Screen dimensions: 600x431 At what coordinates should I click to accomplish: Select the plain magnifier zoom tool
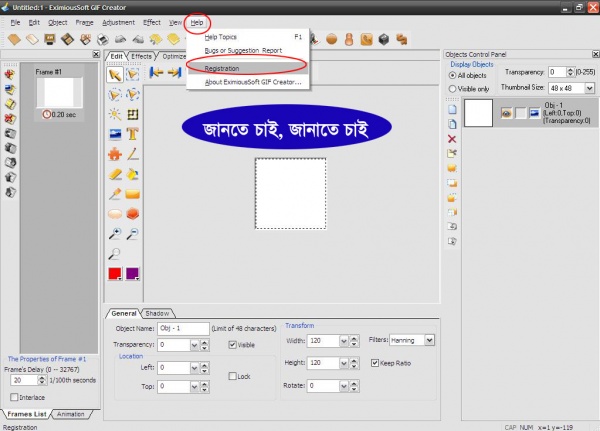point(115,253)
